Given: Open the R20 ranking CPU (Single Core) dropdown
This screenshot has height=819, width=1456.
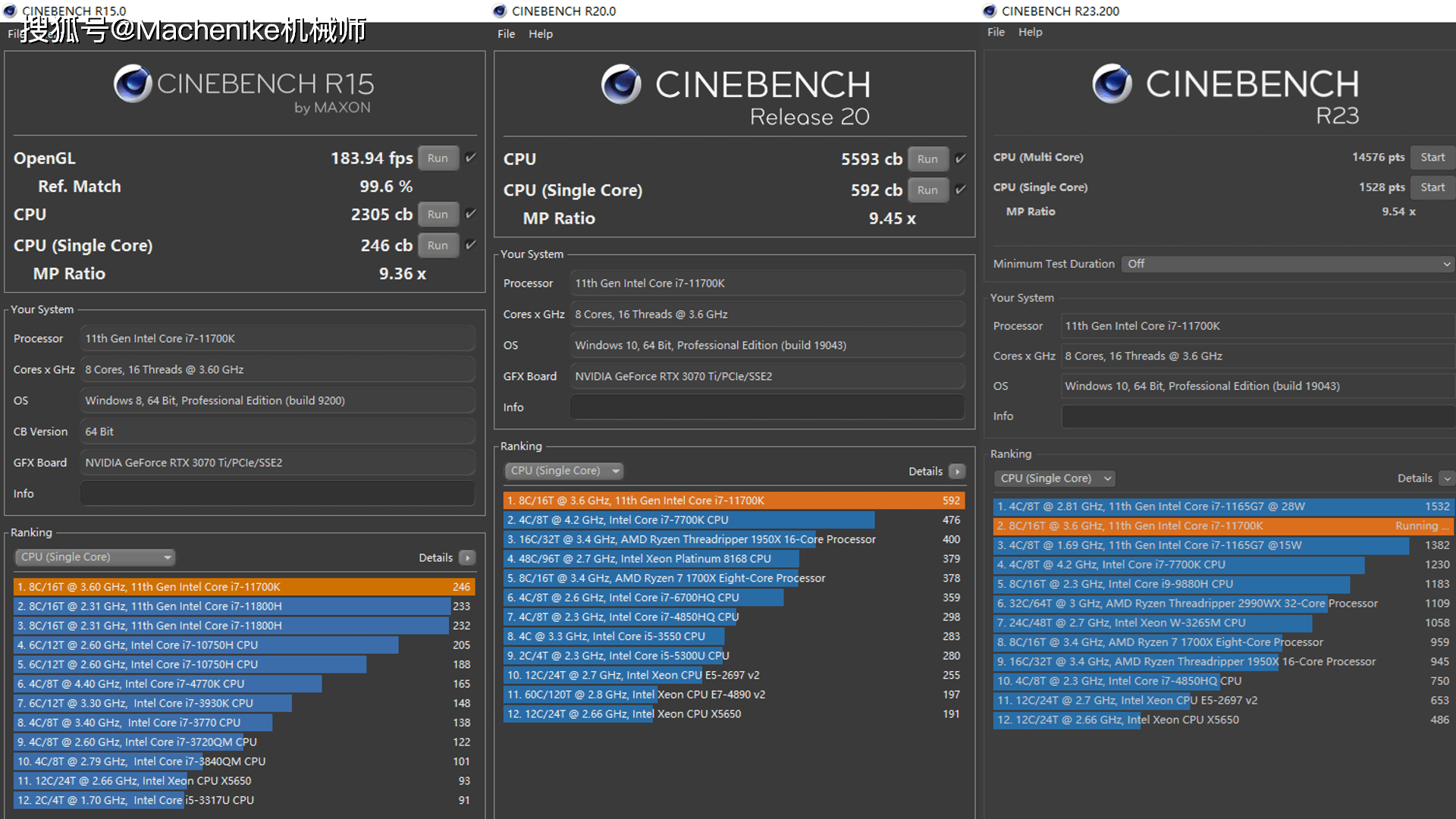Looking at the screenshot, I should pyautogui.click(x=563, y=471).
